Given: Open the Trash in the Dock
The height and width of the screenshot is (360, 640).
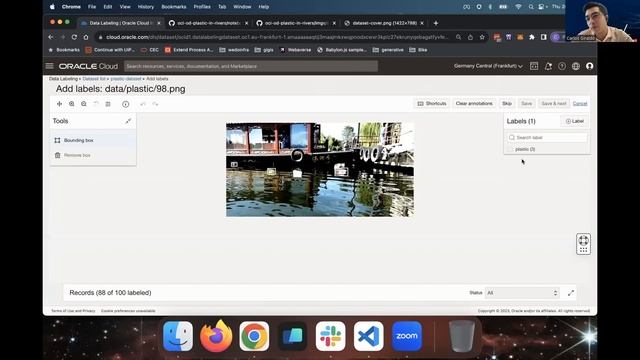Looking at the screenshot, I should pyautogui.click(x=462, y=336).
